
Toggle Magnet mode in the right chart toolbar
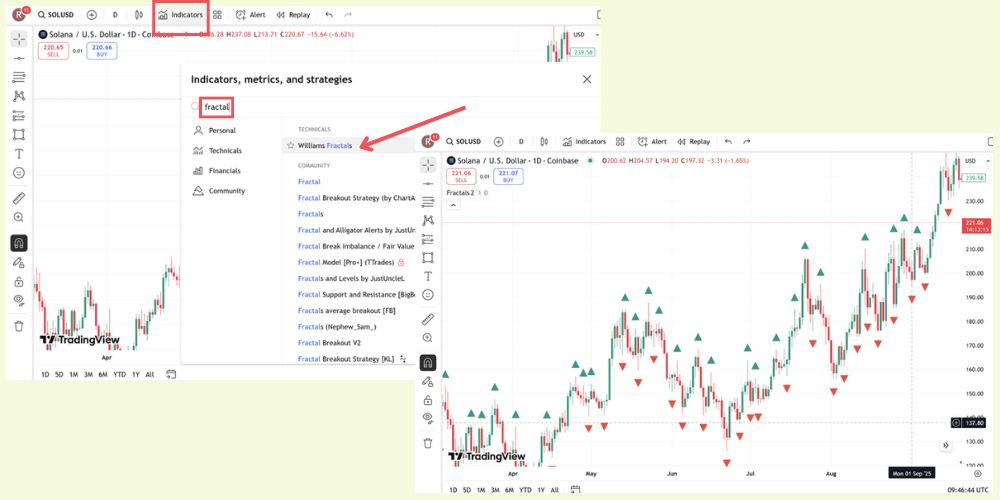pyautogui.click(x=428, y=362)
